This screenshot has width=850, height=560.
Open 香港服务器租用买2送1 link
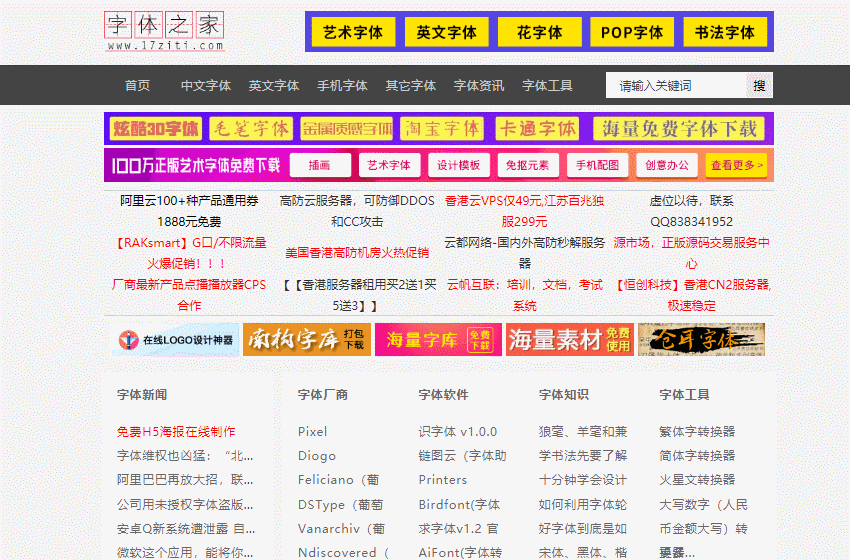[x=357, y=295]
